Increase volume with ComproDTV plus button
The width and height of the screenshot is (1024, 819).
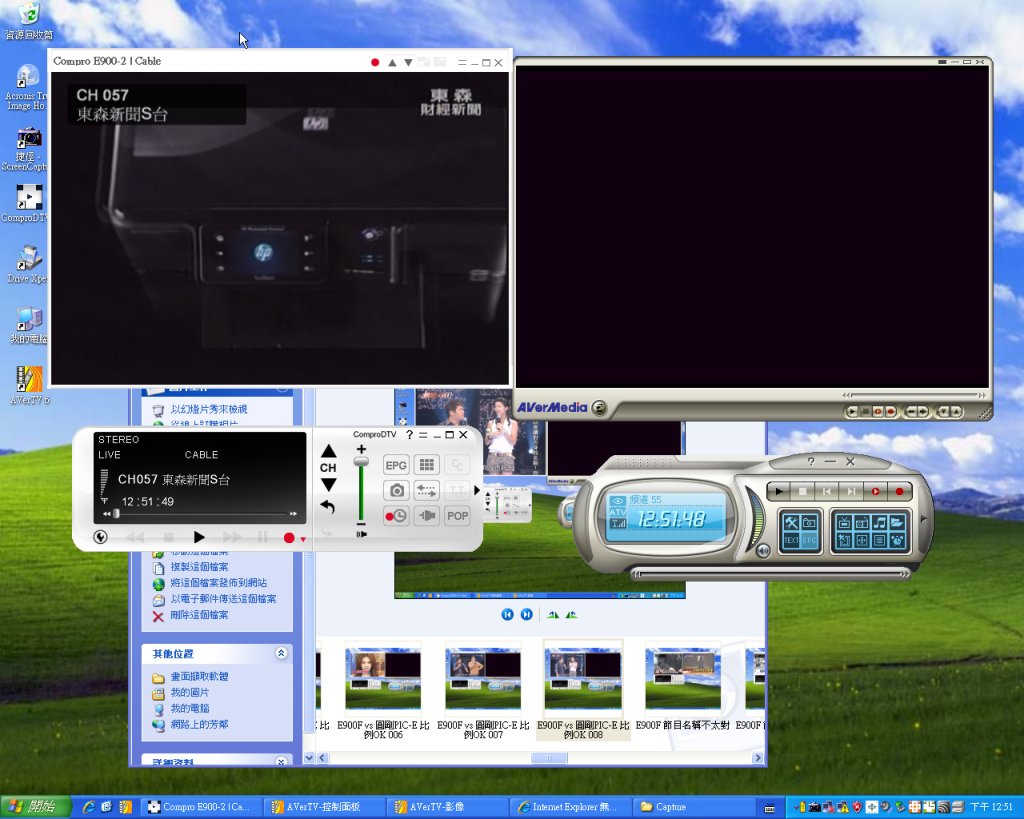[361, 449]
